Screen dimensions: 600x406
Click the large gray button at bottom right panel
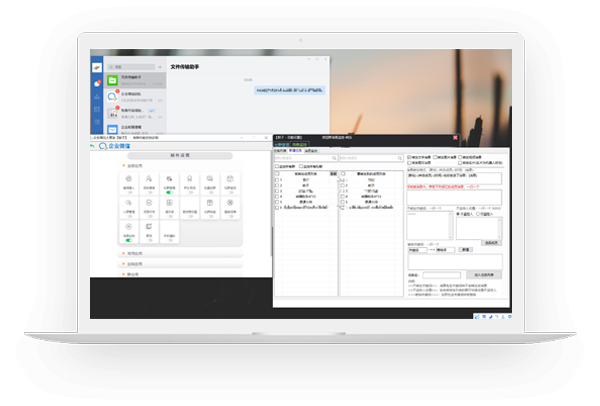(484, 275)
